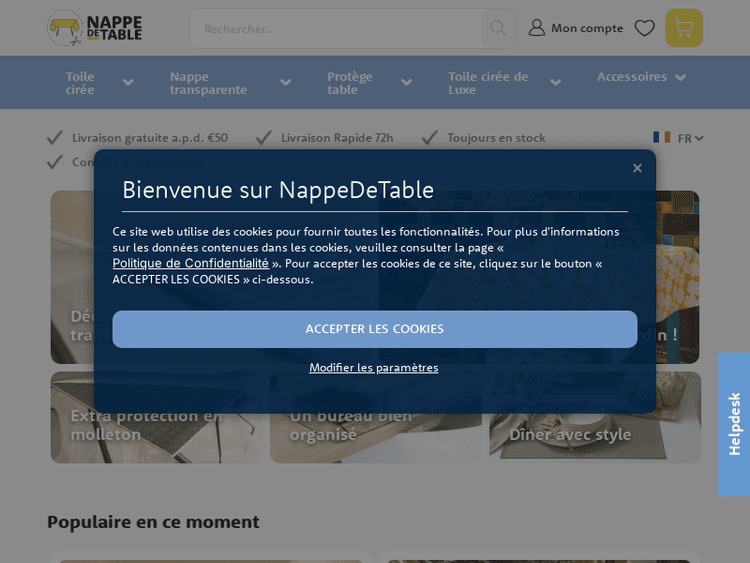
Task: Click the Toujours en stock text
Action: coord(496,138)
